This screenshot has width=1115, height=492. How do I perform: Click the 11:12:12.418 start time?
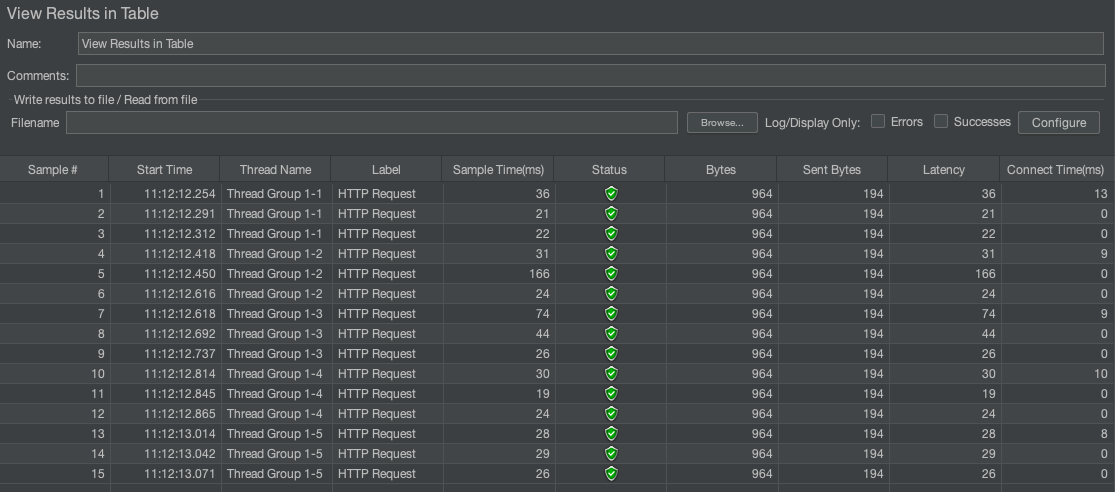point(165,253)
